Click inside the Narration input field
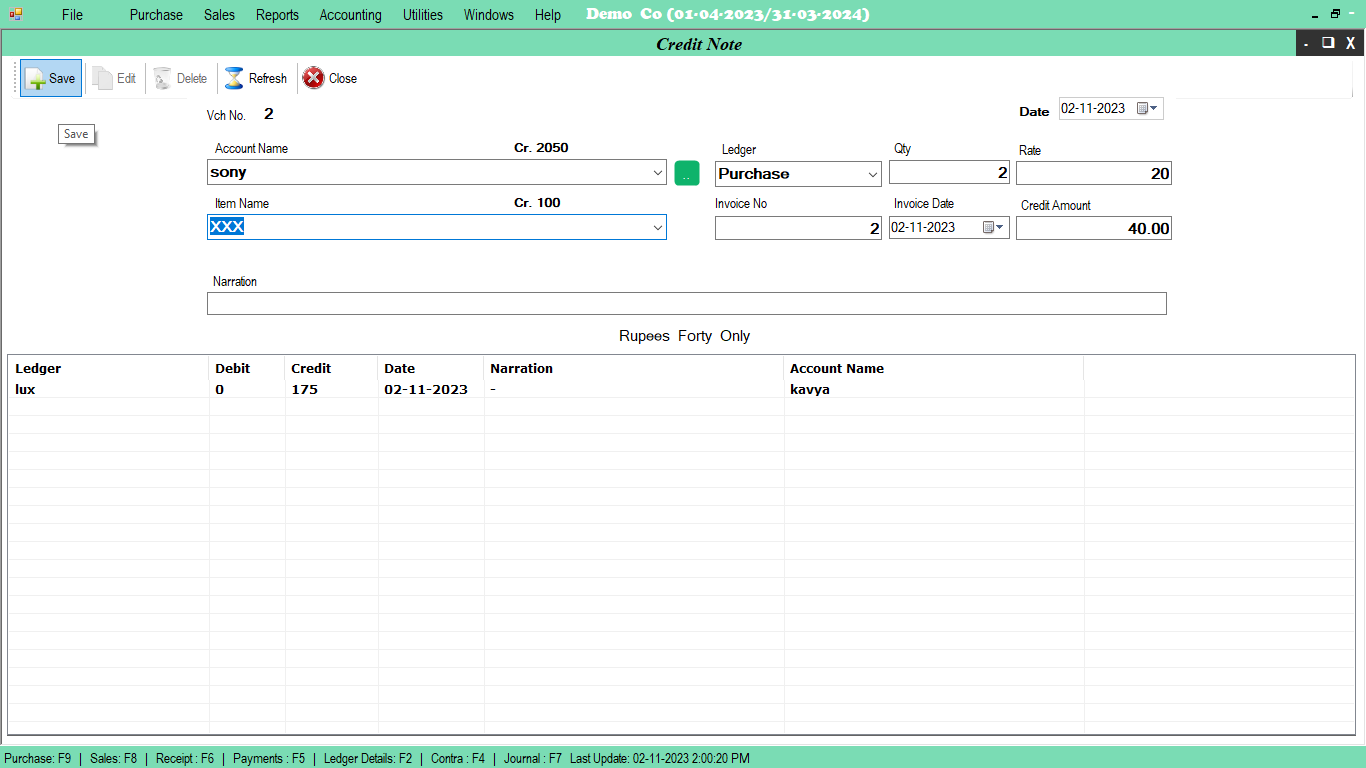Screen dimensions: 1366x768 pyautogui.click(x=686, y=303)
